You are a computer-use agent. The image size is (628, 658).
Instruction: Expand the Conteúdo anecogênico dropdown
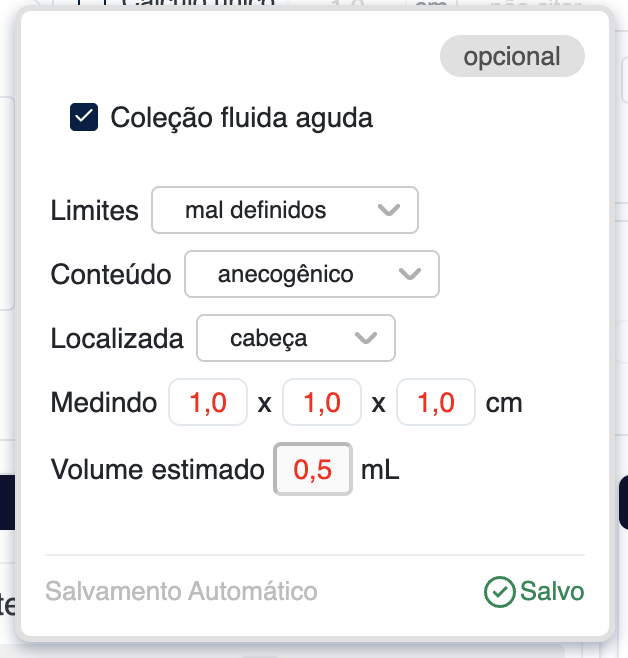point(311,274)
